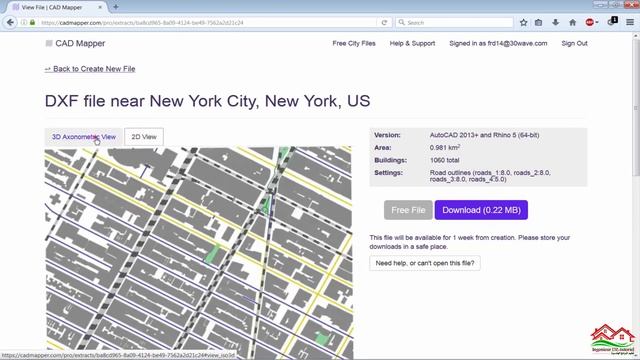Screen dimensions: 640x360
Task: Click the Buildings value 1060 total
Action: (444, 160)
